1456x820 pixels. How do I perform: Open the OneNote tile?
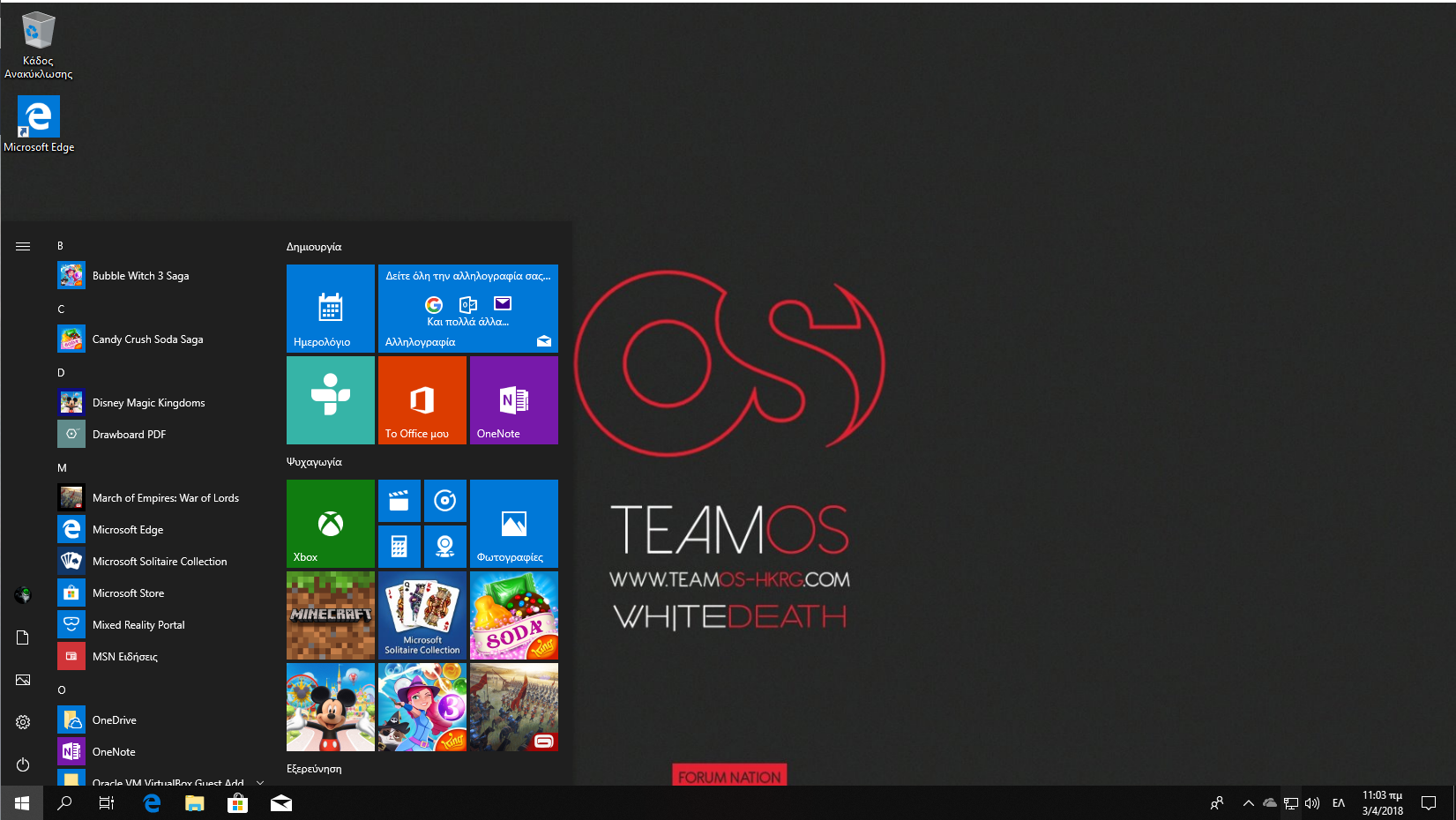514,400
